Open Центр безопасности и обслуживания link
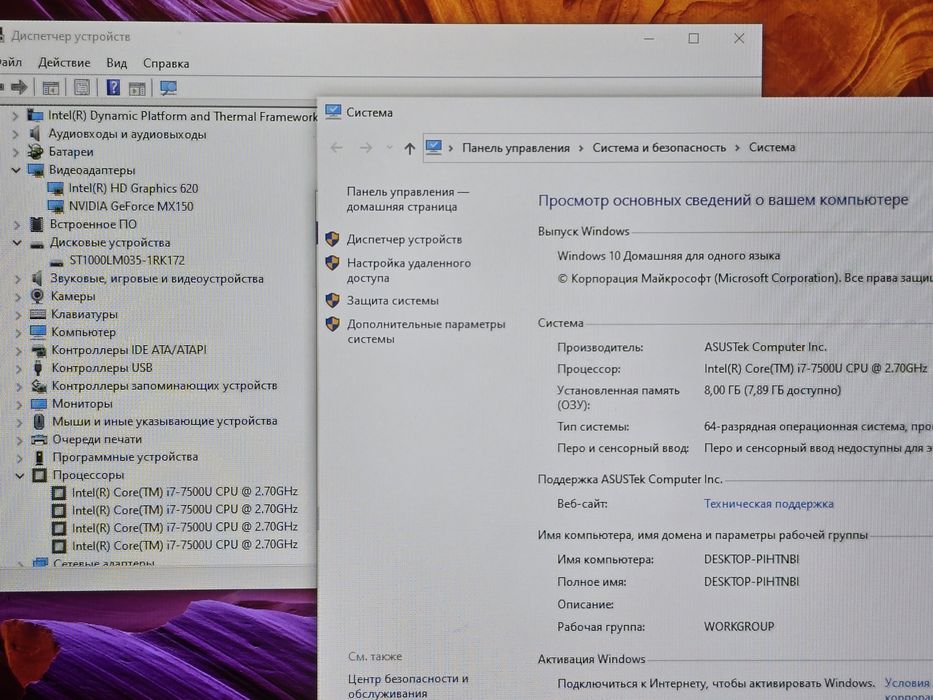The height and width of the screenshot is (700, 933). coord(408,686)
